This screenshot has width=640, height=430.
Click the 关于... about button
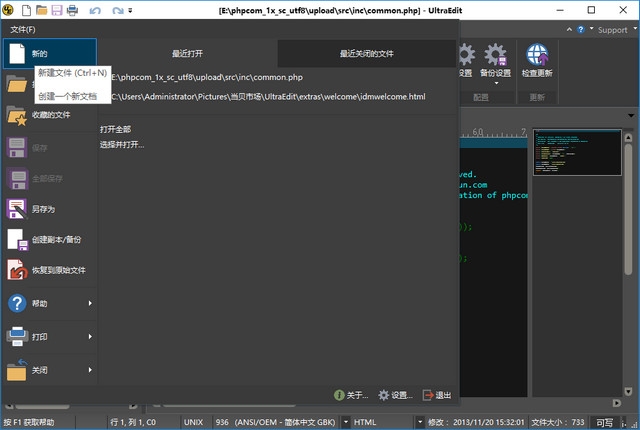351,395
